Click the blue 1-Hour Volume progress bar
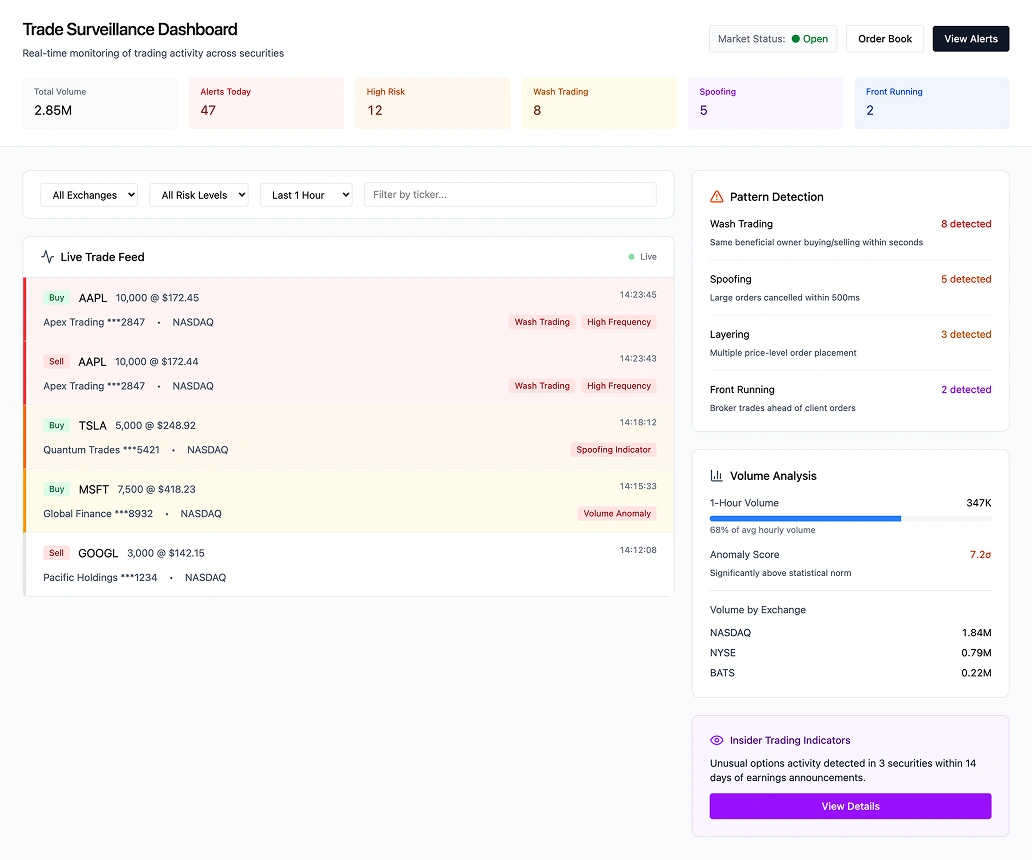 coord(805,518)
